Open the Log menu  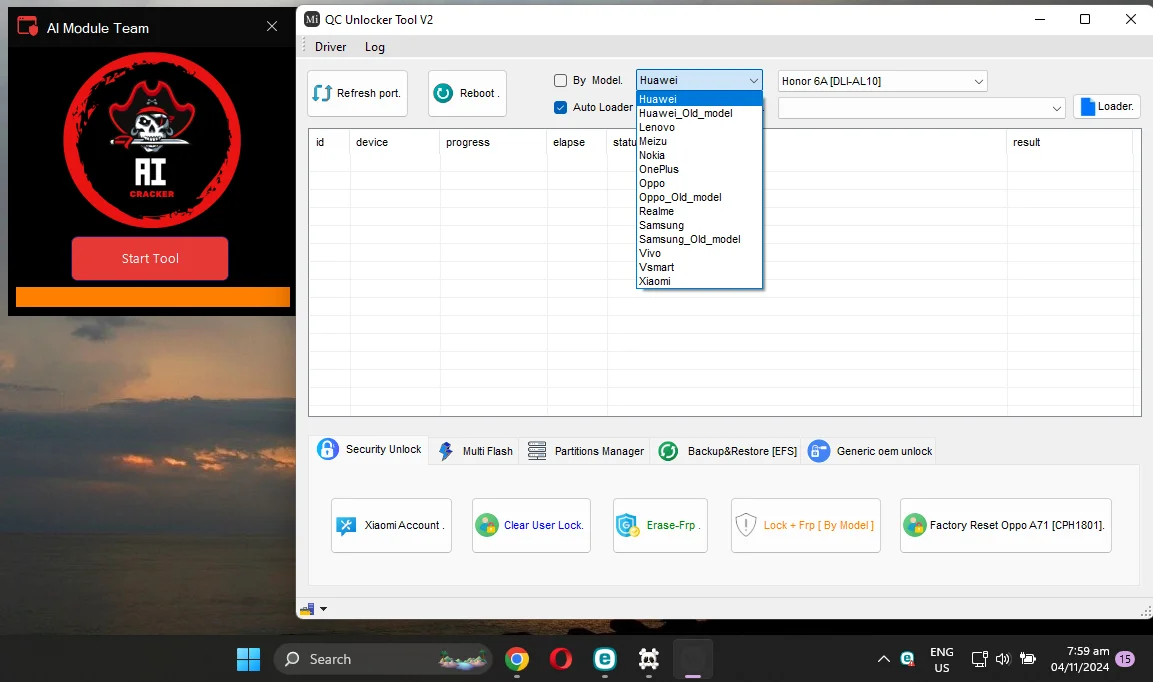(374, 47)
